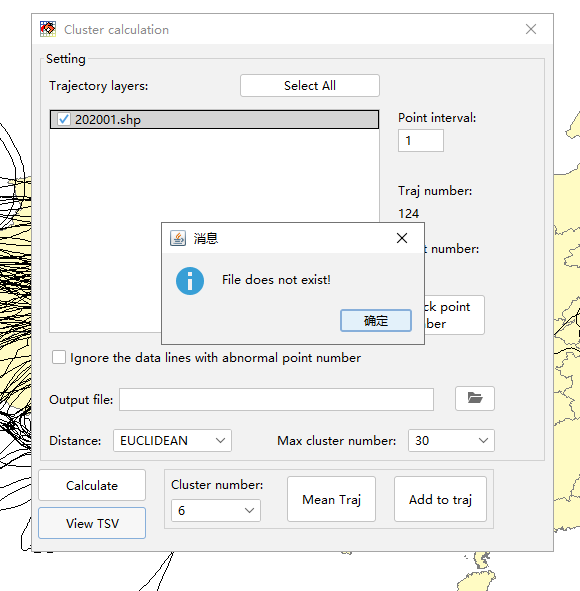The width and height of the screenshot is (580, 591).
Task: Expand the Max cluster number dropdown
Action: click(x=451, y=440)
